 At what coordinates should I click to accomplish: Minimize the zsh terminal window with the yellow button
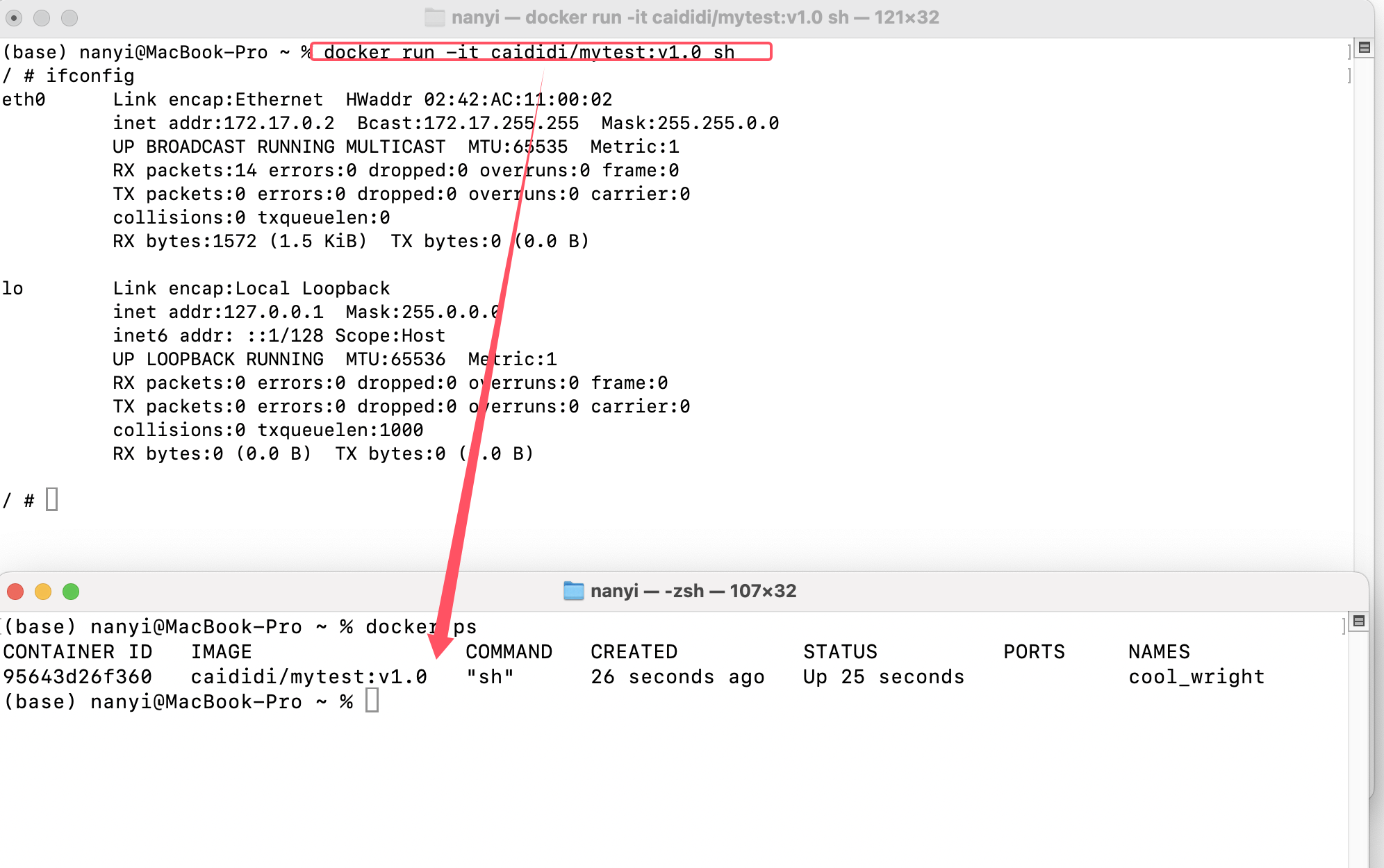click(43, 592)
